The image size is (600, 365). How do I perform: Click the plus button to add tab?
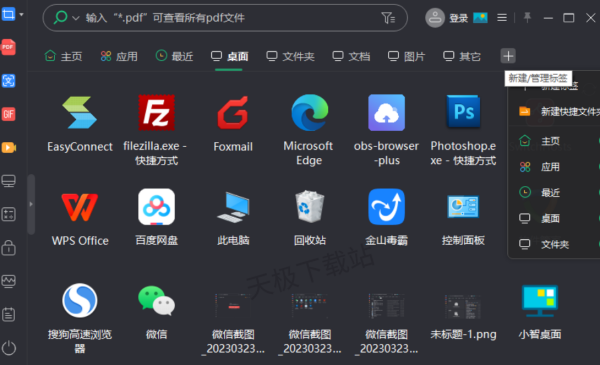pos(508,56)
